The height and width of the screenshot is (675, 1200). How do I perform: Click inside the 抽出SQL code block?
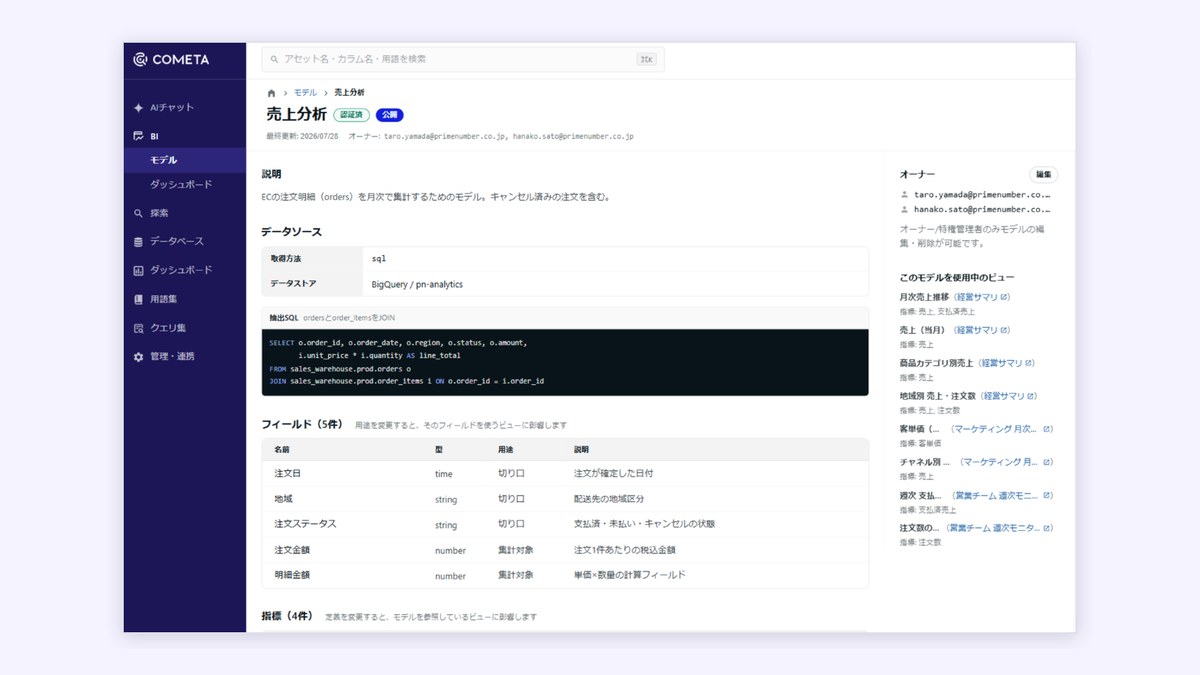565,362
